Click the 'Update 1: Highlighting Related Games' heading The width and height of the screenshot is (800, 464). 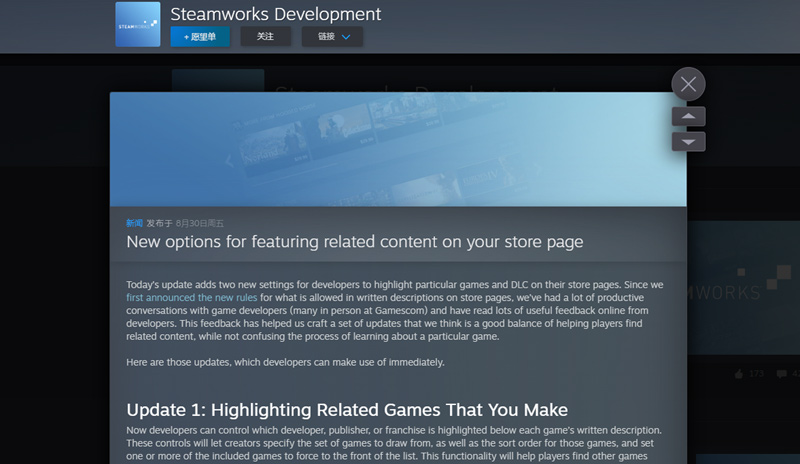[347, 410]
